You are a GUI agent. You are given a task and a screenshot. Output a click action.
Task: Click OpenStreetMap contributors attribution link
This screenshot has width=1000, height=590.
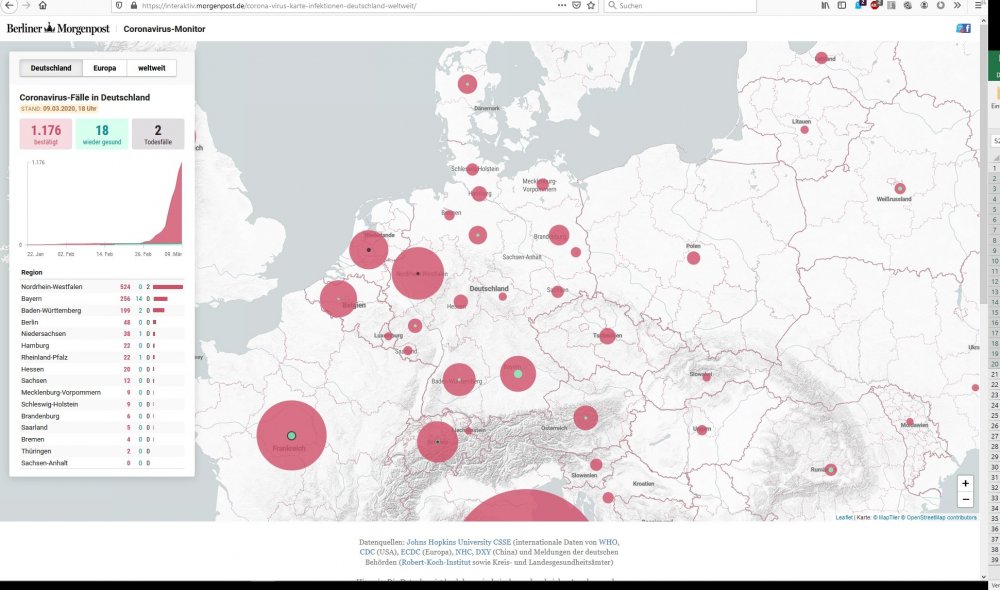pyautogui.click(x=941, y=517)
